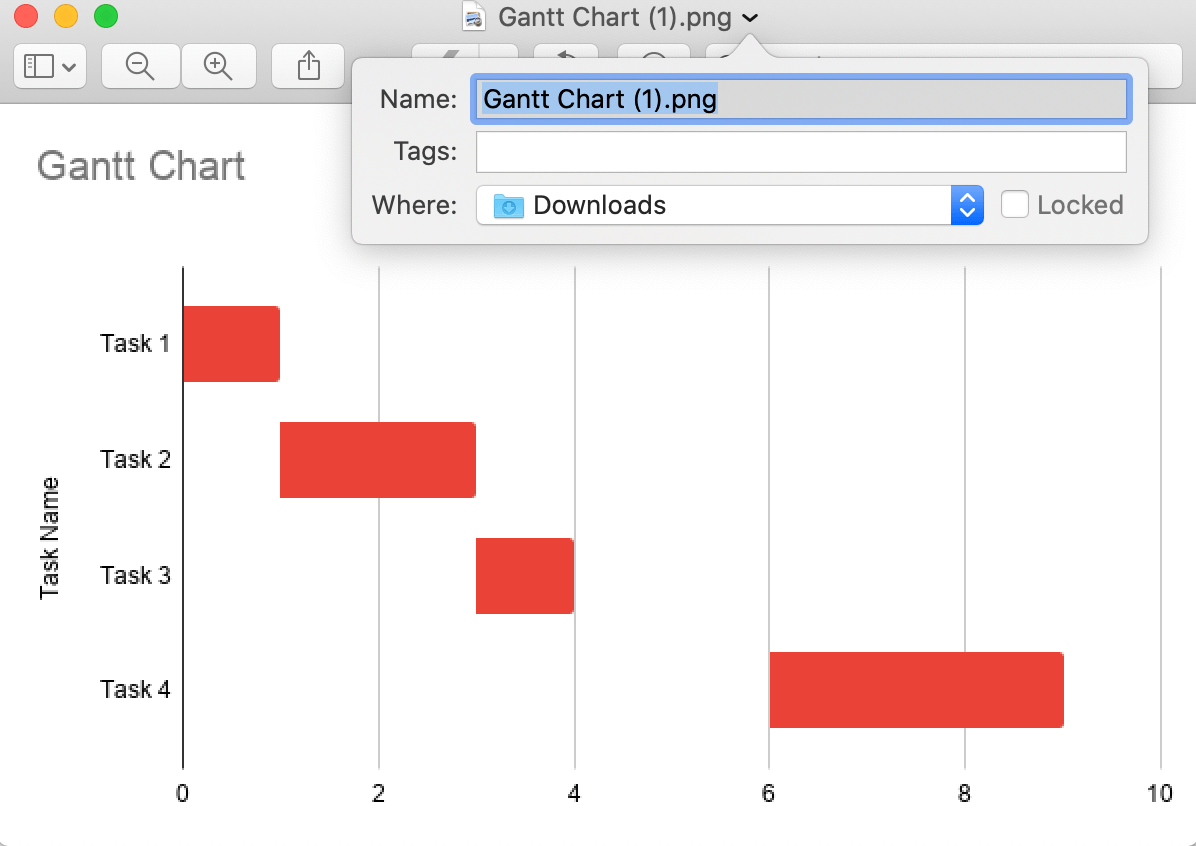Click the chevron next to Gantt Chart (1).png
Screen dimensions: 1196x846
coord(750,18)
